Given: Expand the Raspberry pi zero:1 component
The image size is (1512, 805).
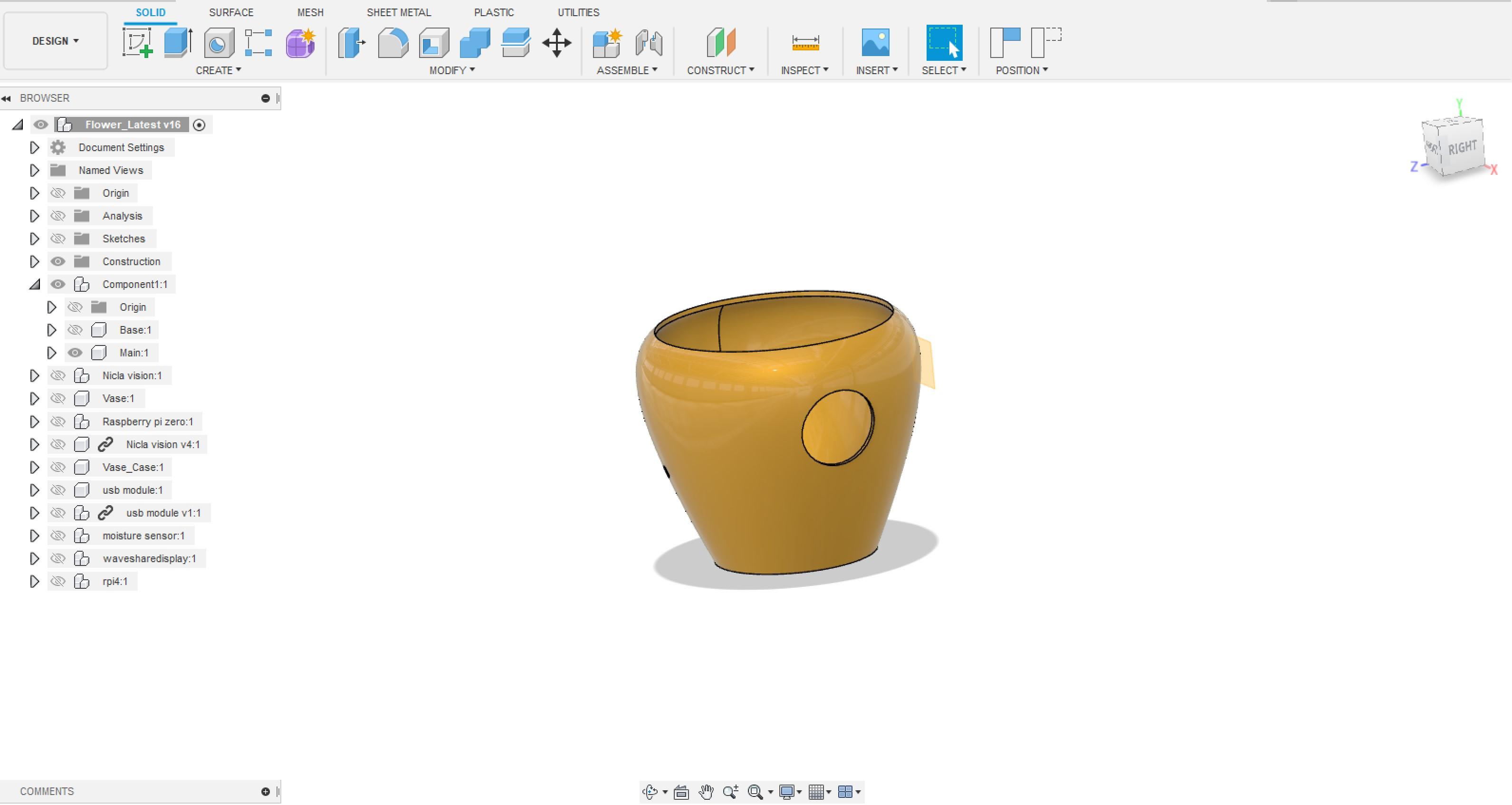Looking at the screenshot, I should point(34,422).
